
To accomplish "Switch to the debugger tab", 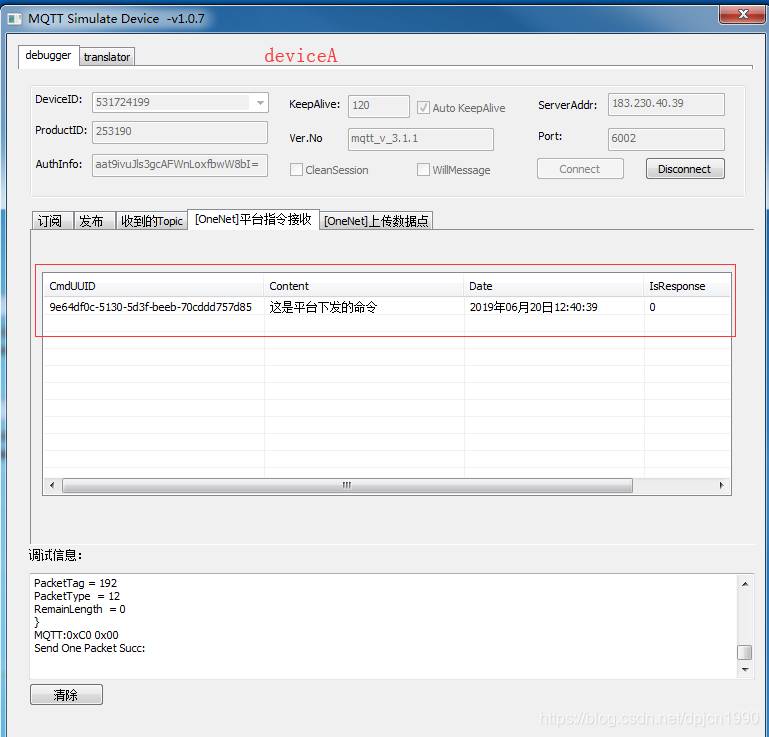I will point(48,56).
